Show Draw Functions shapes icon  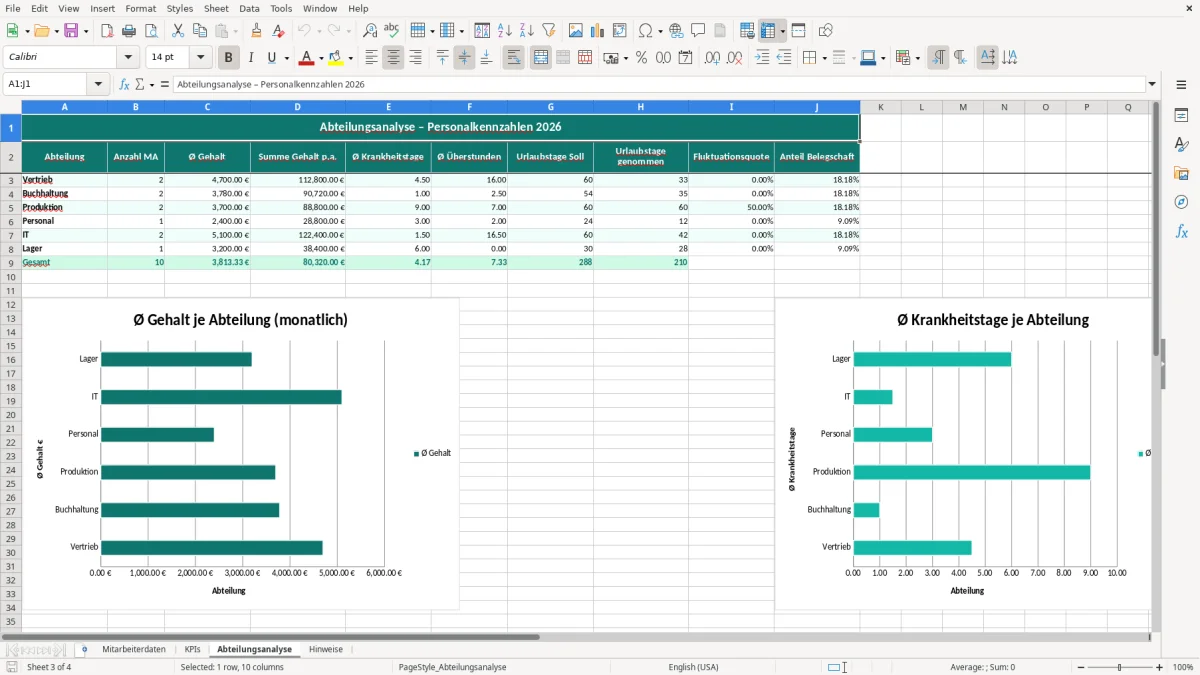[826, 31]
